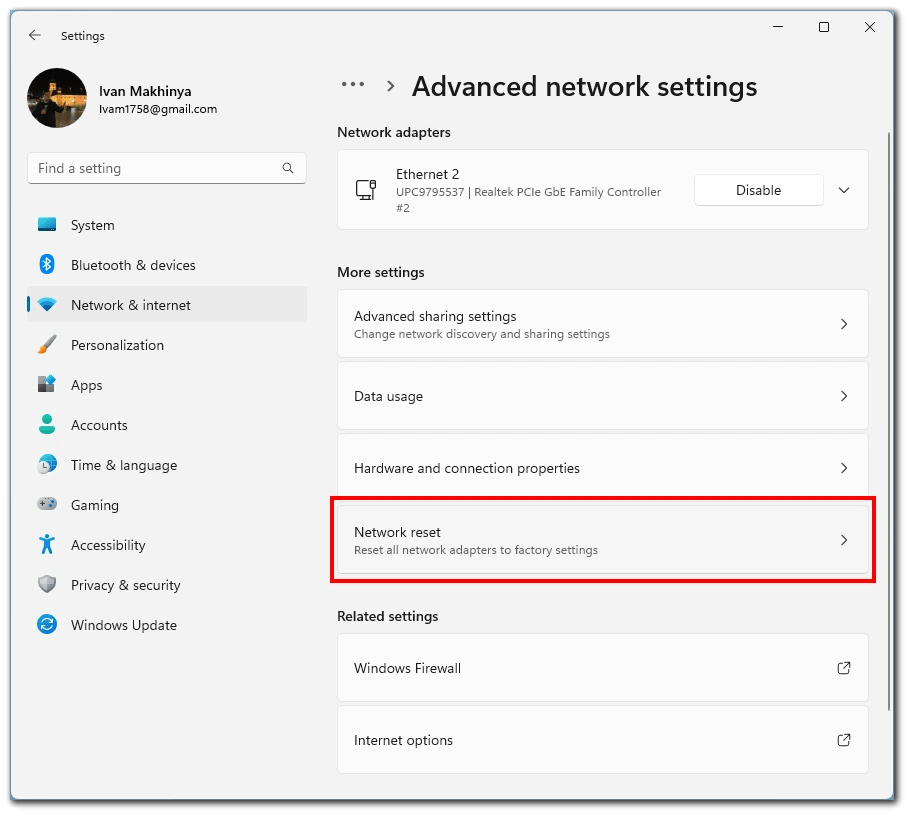Expand Advanced sharing settings
The width and height of the screenshot is (912, 818).
pos(603,324)
